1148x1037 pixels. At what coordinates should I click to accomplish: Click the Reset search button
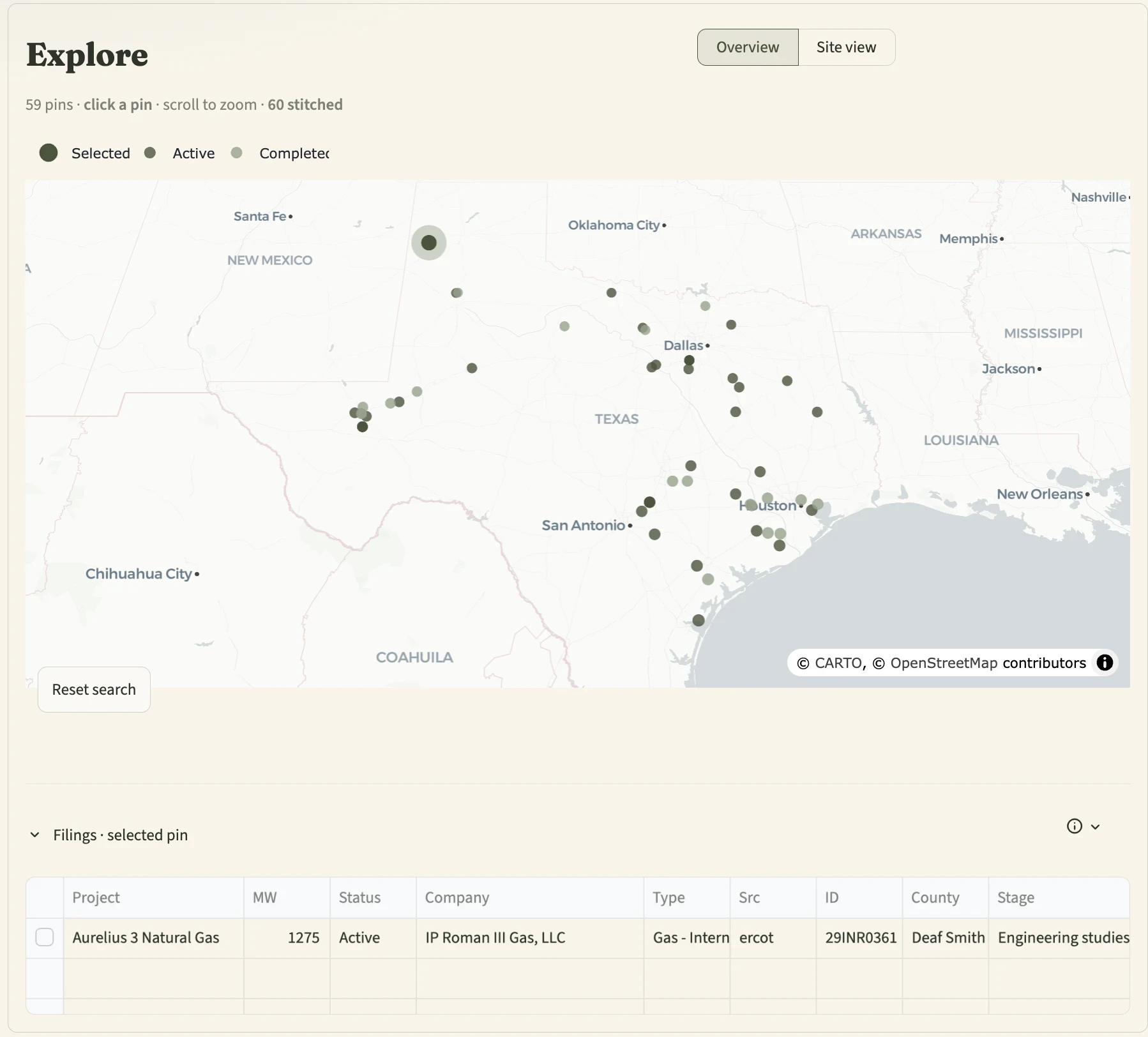click(94, 690)
